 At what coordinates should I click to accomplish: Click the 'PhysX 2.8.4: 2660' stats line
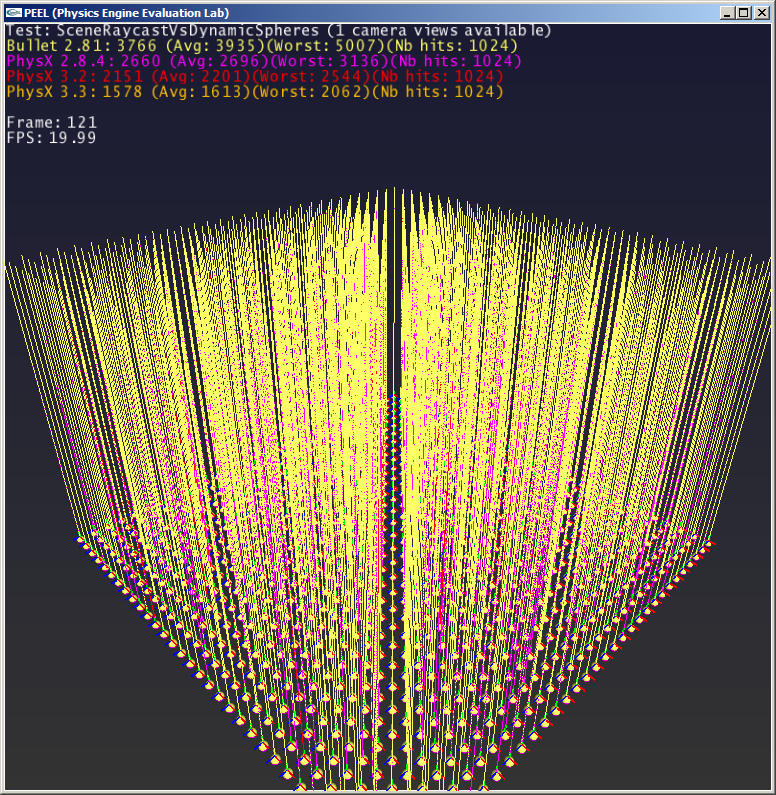click(x=264, y=61)
